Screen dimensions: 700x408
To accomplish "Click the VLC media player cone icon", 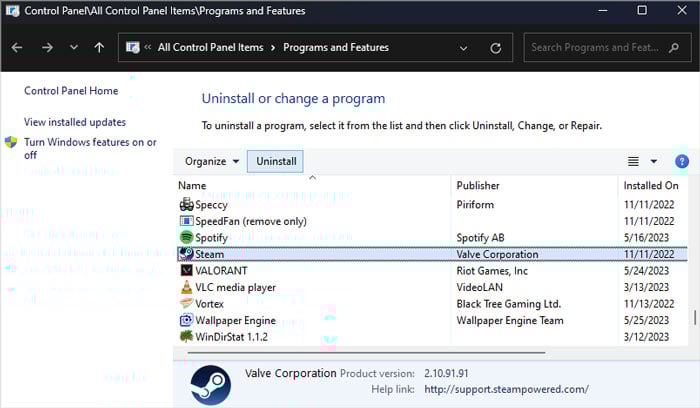I will (186, 287).
